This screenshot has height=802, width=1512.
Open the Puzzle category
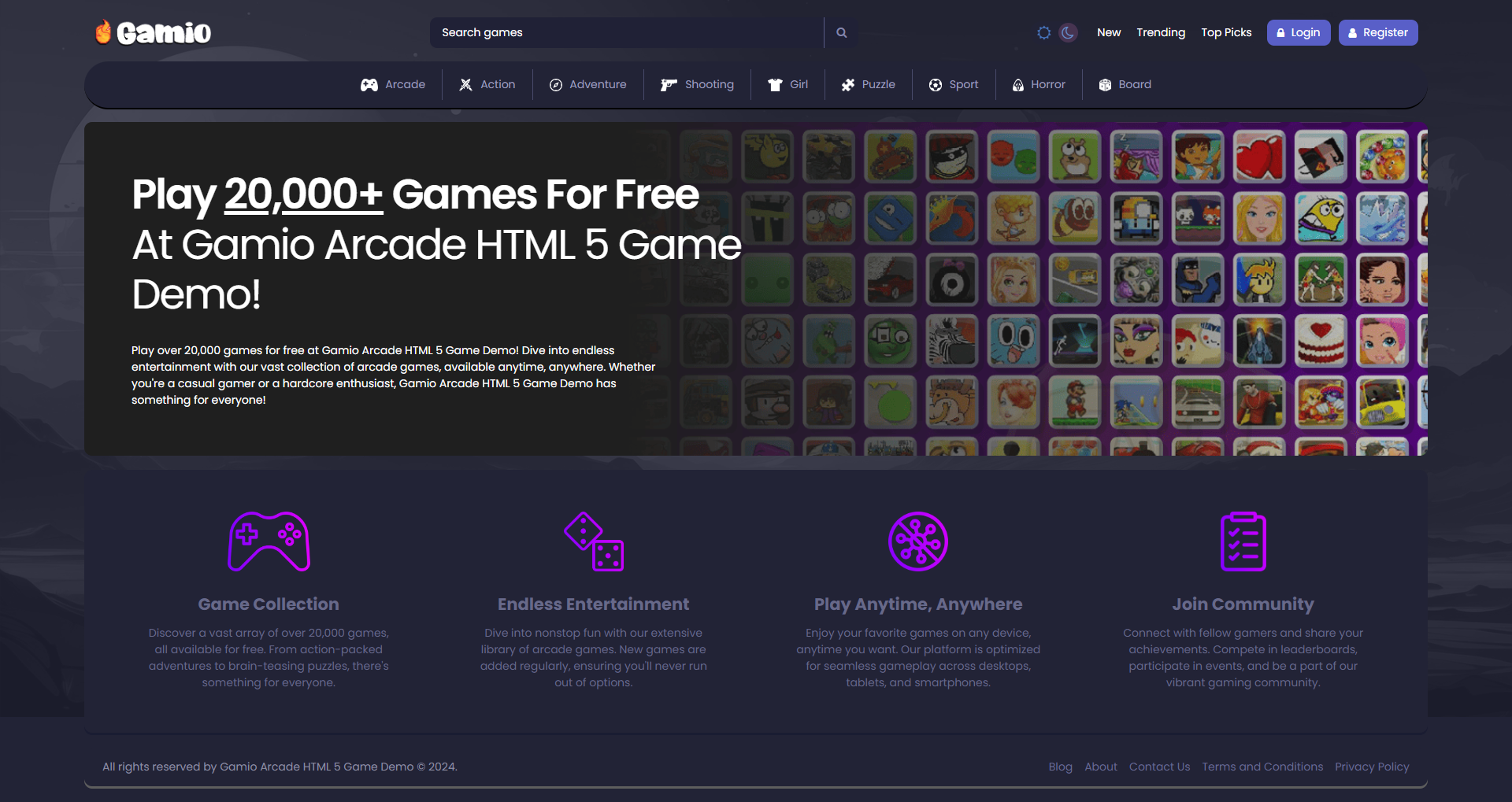869,84
